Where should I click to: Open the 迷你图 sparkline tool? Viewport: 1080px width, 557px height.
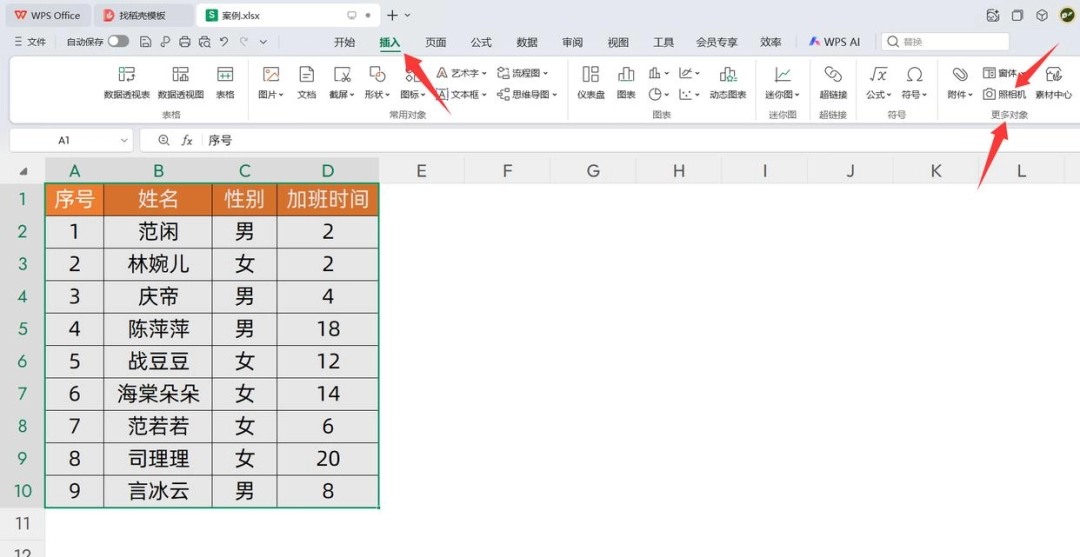click(782, 83)
